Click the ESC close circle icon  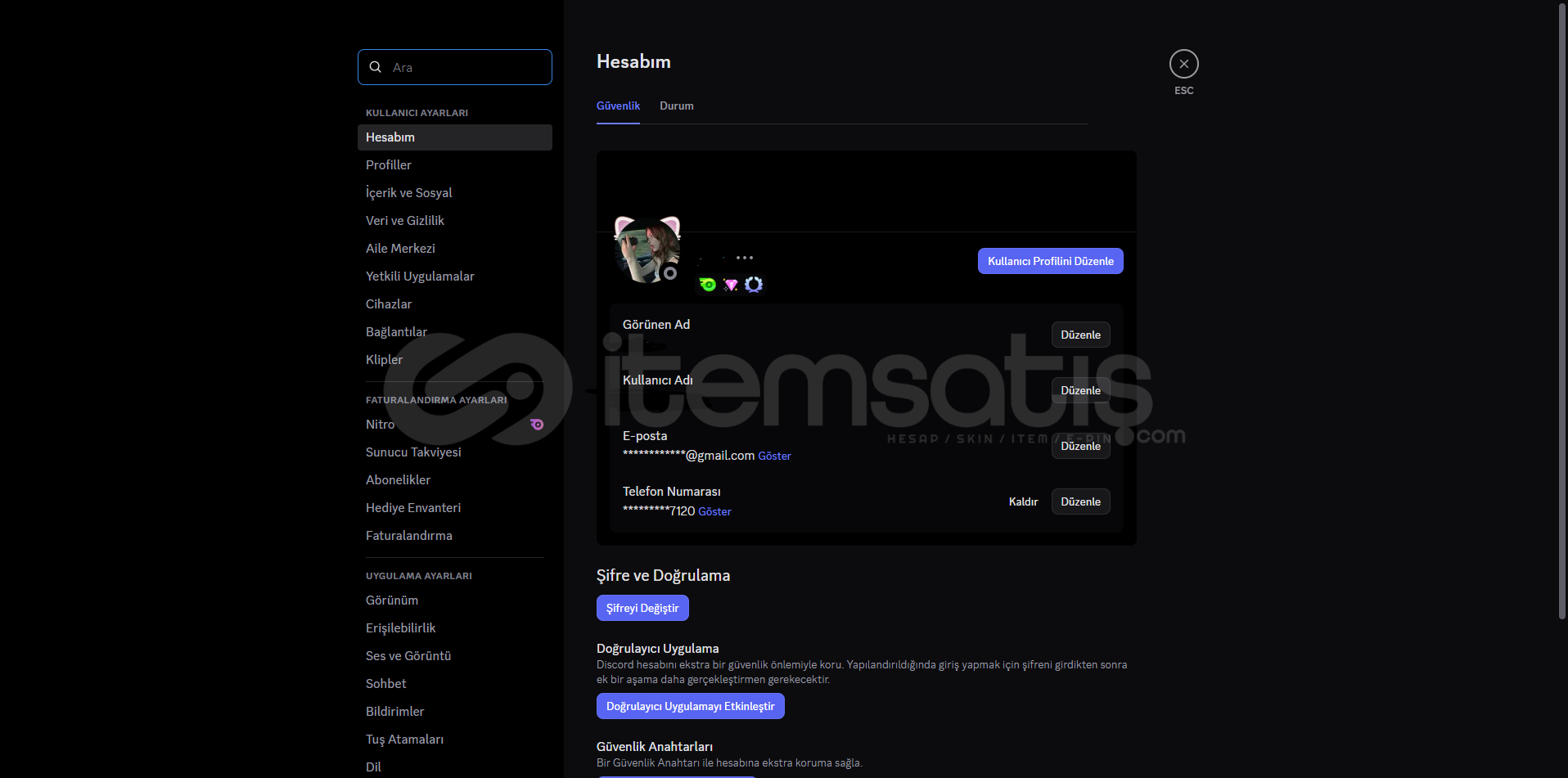[x=1183, y=64]
